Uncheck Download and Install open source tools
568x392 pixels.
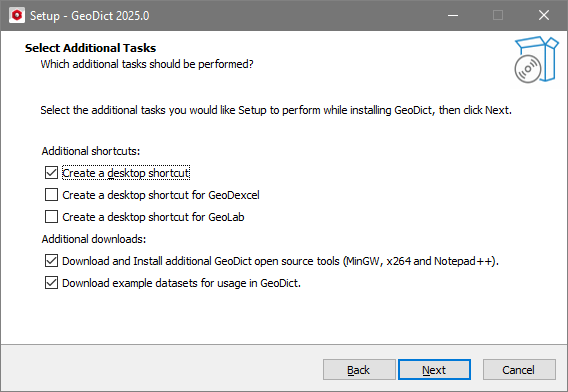[51, 260]
